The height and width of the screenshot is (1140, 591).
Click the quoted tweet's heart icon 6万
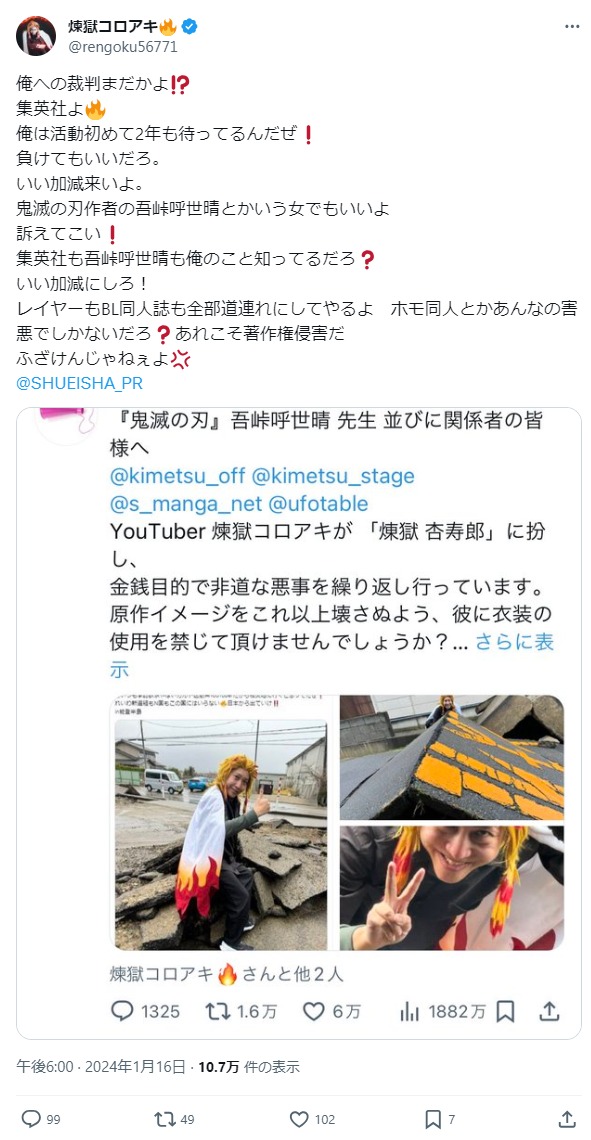click(313, 1011)
